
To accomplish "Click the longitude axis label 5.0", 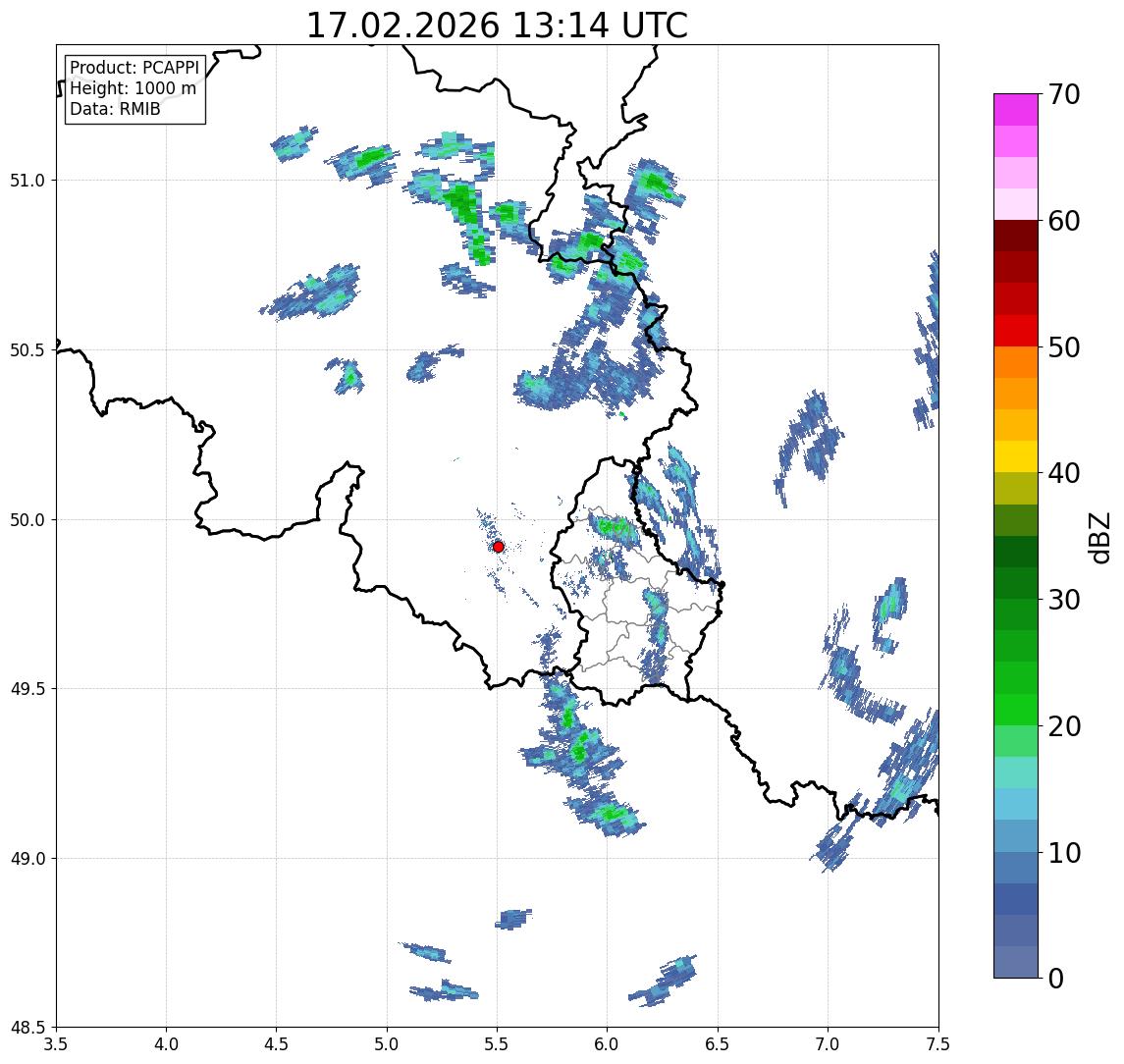I will click(x=387, y=1044).
